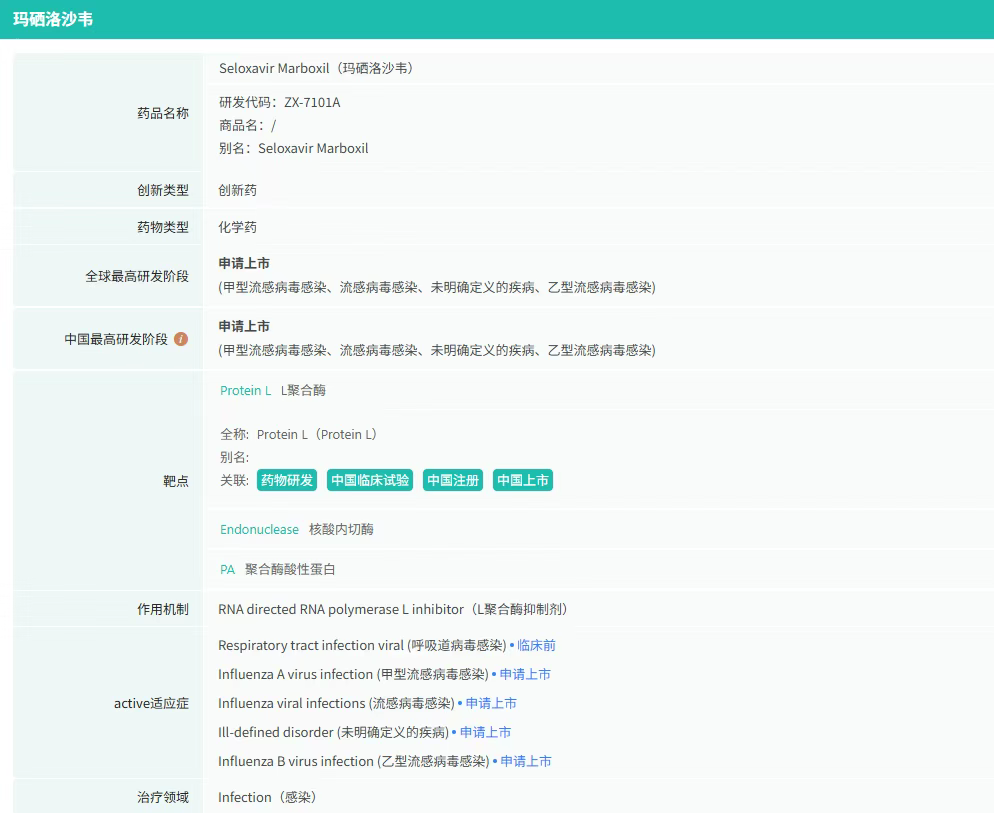
Task: Click the 研发代码 ZX-7101A text
Action: (x=280, y=103)
